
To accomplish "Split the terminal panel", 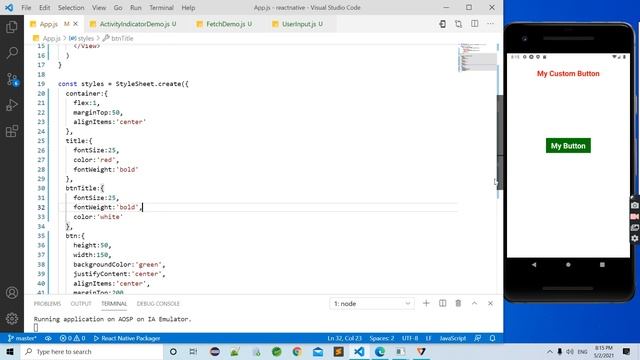I will (x=442, y=303).
